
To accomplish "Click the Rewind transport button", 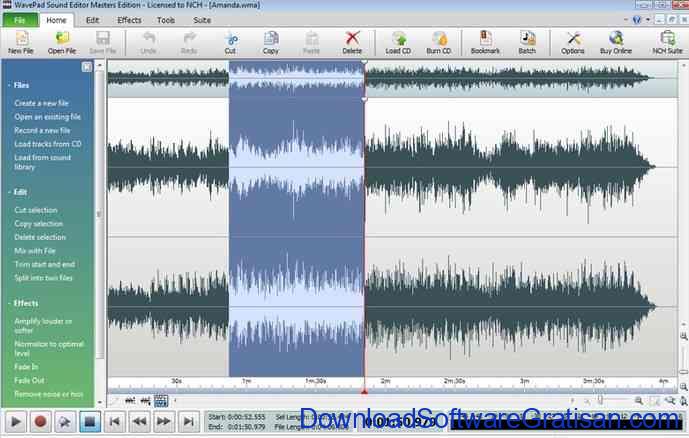I will click(139, 422).
